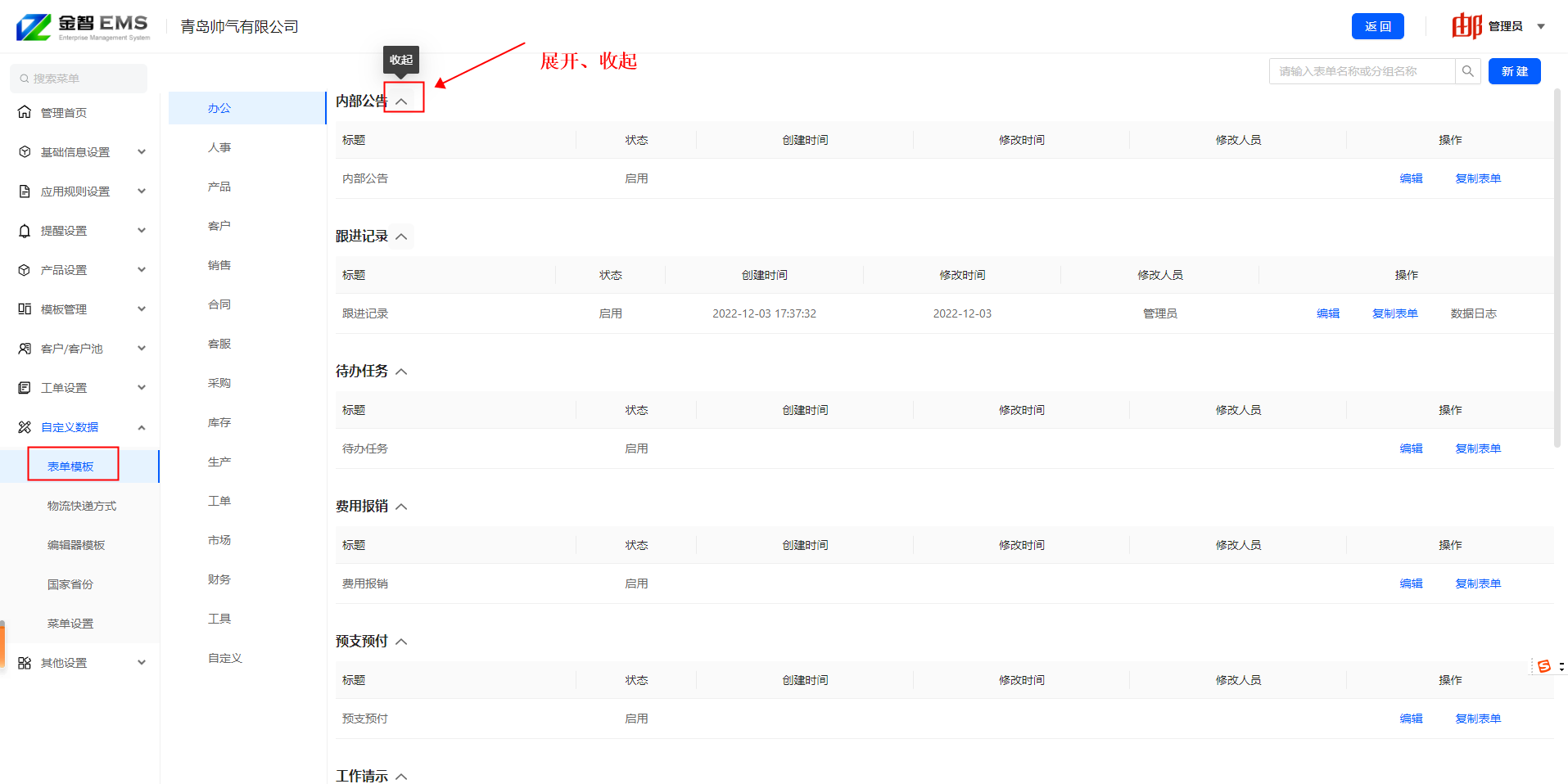Focus the 请输入表单名称或分组名称 search field

click(x=1362, y=71)
